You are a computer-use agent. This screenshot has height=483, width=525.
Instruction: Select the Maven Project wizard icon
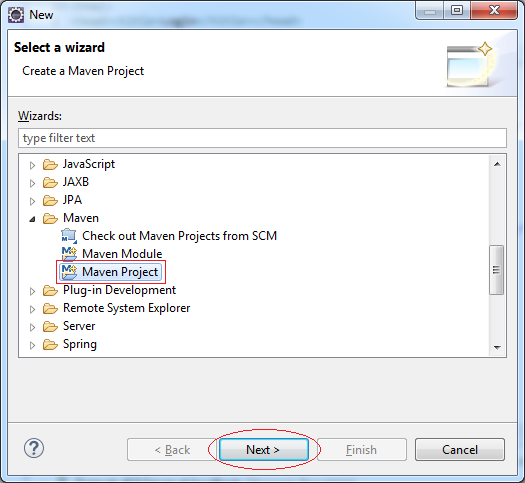[69, 272]
